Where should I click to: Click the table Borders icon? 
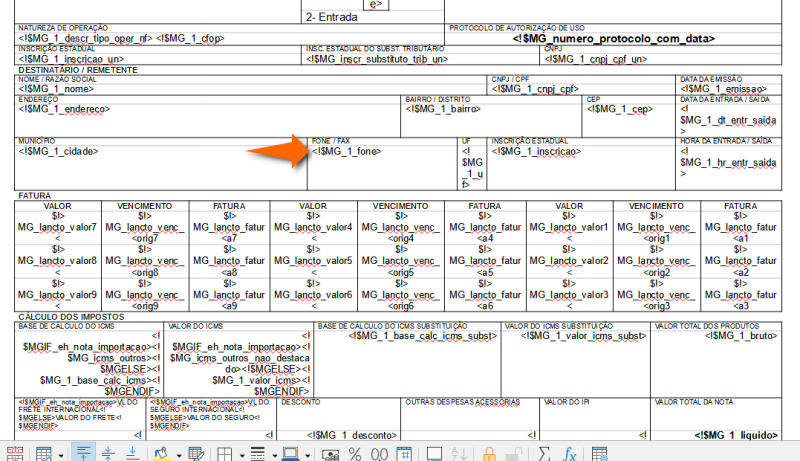(x=225, y=453)
